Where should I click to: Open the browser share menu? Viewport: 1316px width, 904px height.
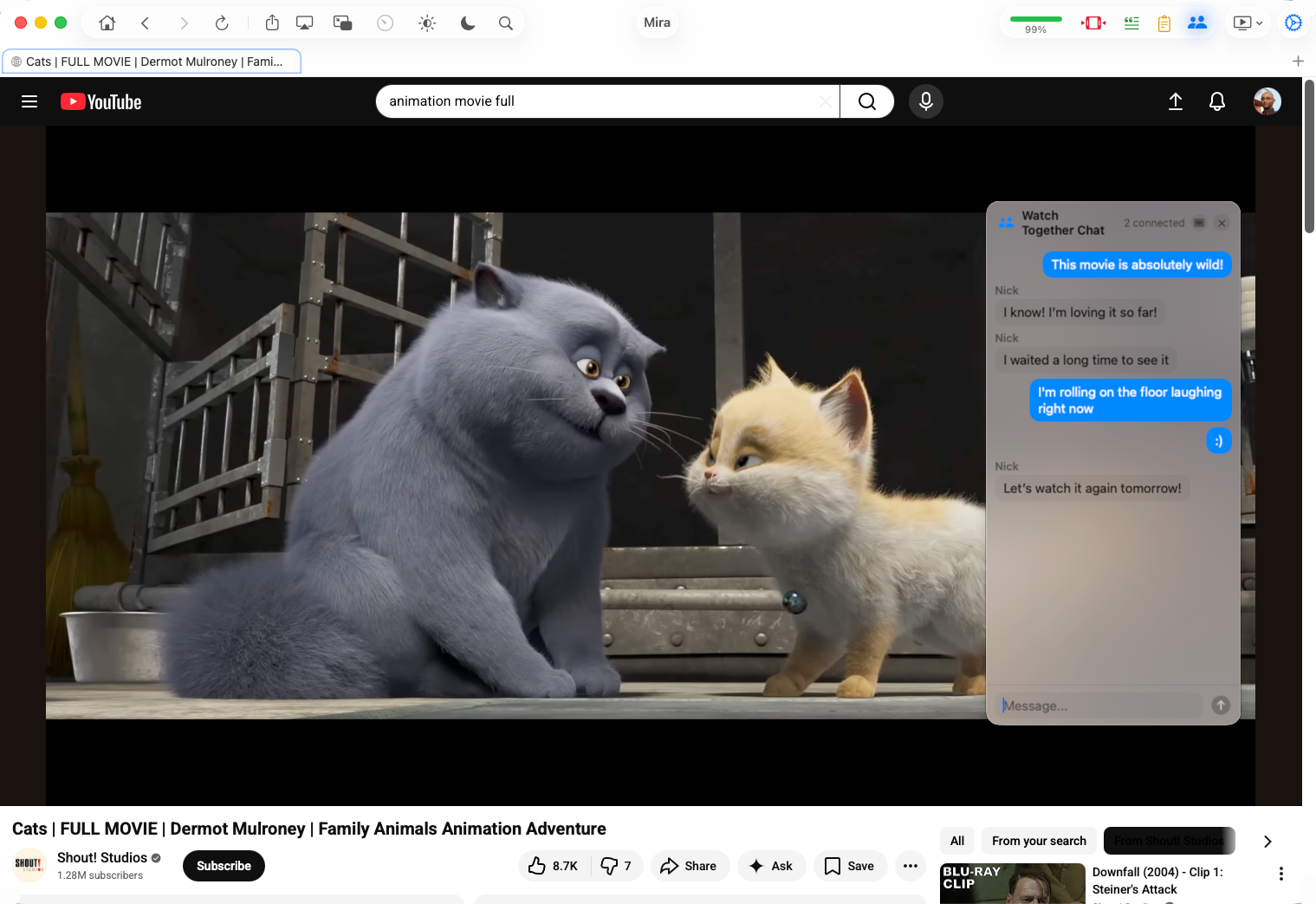click(x=272, y=23)
